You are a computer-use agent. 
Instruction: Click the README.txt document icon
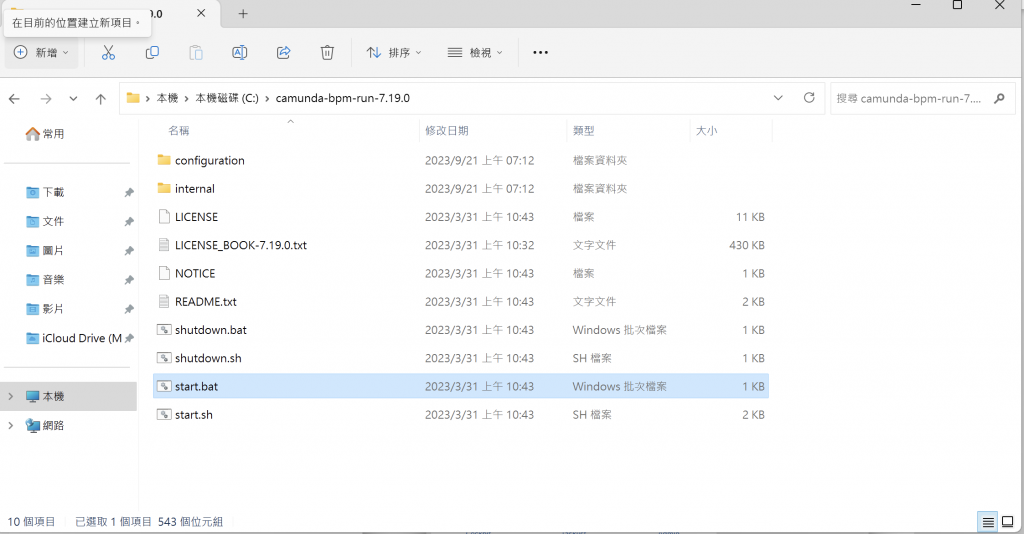coord(165,302)
